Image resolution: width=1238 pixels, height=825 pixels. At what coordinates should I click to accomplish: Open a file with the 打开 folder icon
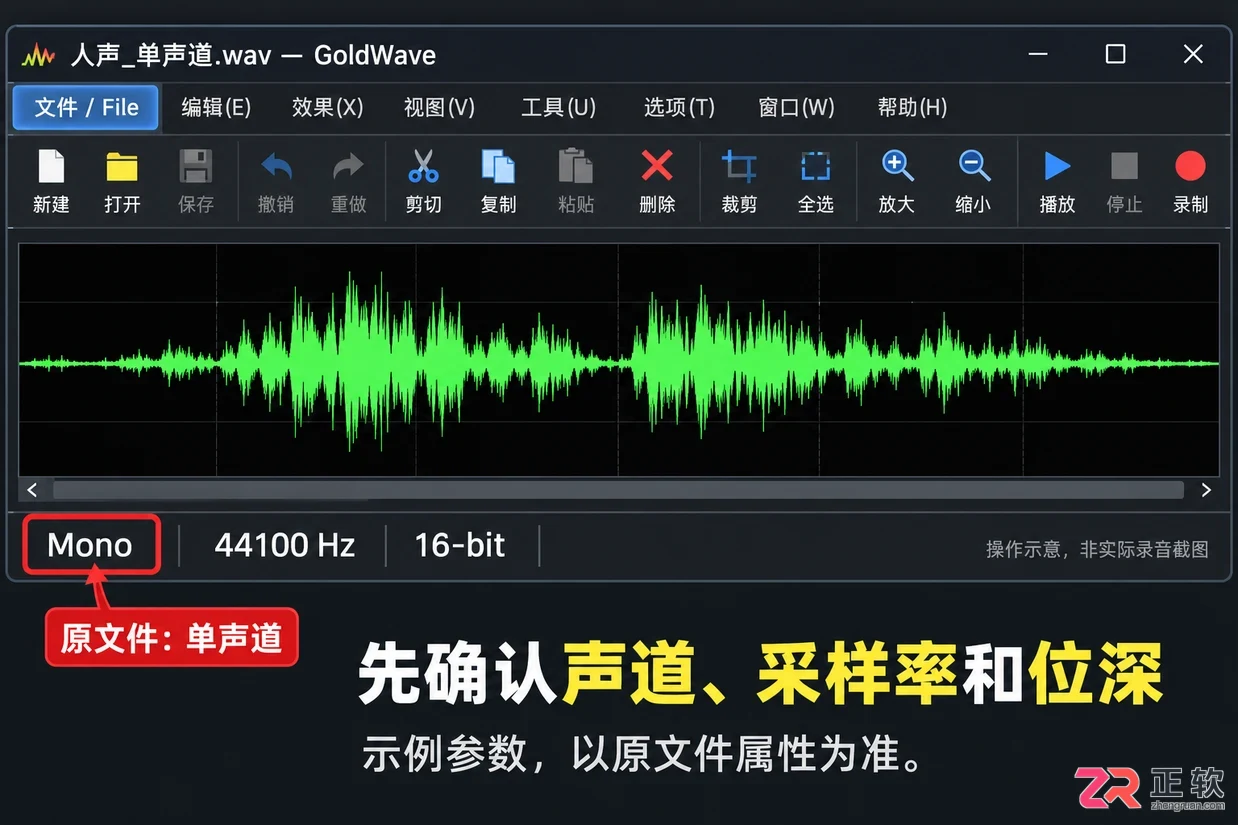pyautogui.click(x=122, y=166)
